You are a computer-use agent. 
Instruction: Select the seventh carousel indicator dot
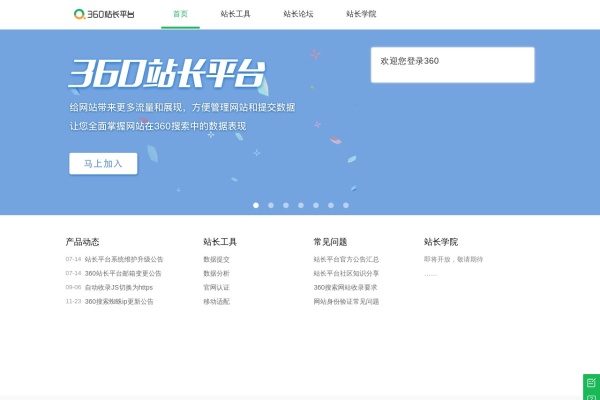click(x=346, y=206)
